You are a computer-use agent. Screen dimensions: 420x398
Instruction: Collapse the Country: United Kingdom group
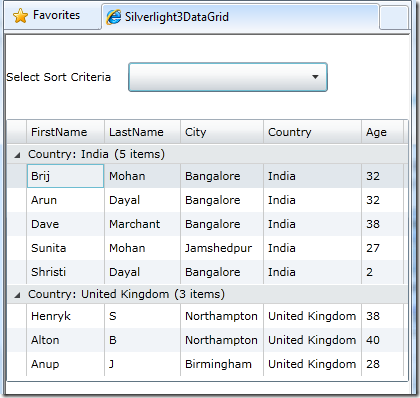pos(17,295)
